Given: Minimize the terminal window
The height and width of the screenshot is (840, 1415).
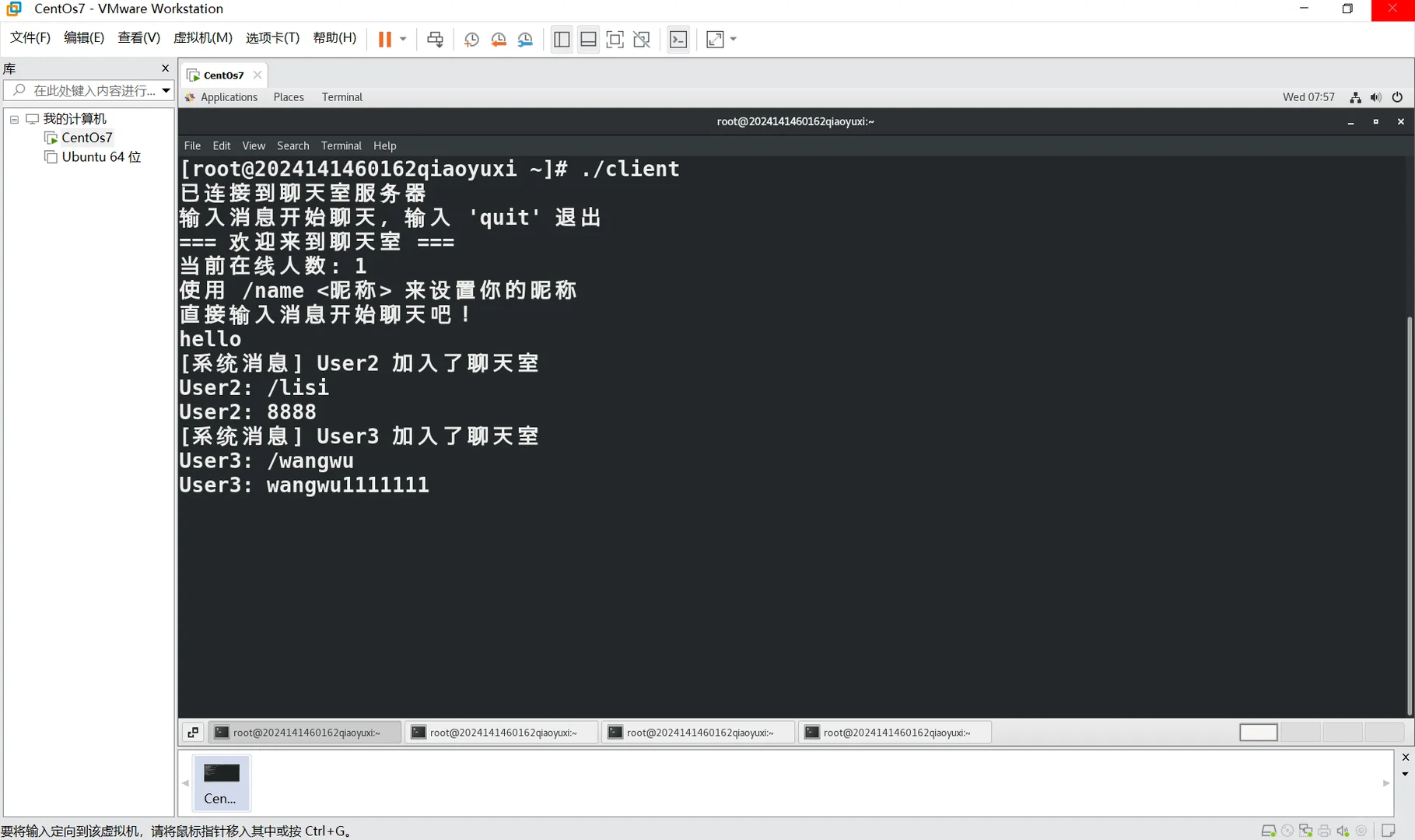Looking at the screenshot, I should coord(1350,122).
